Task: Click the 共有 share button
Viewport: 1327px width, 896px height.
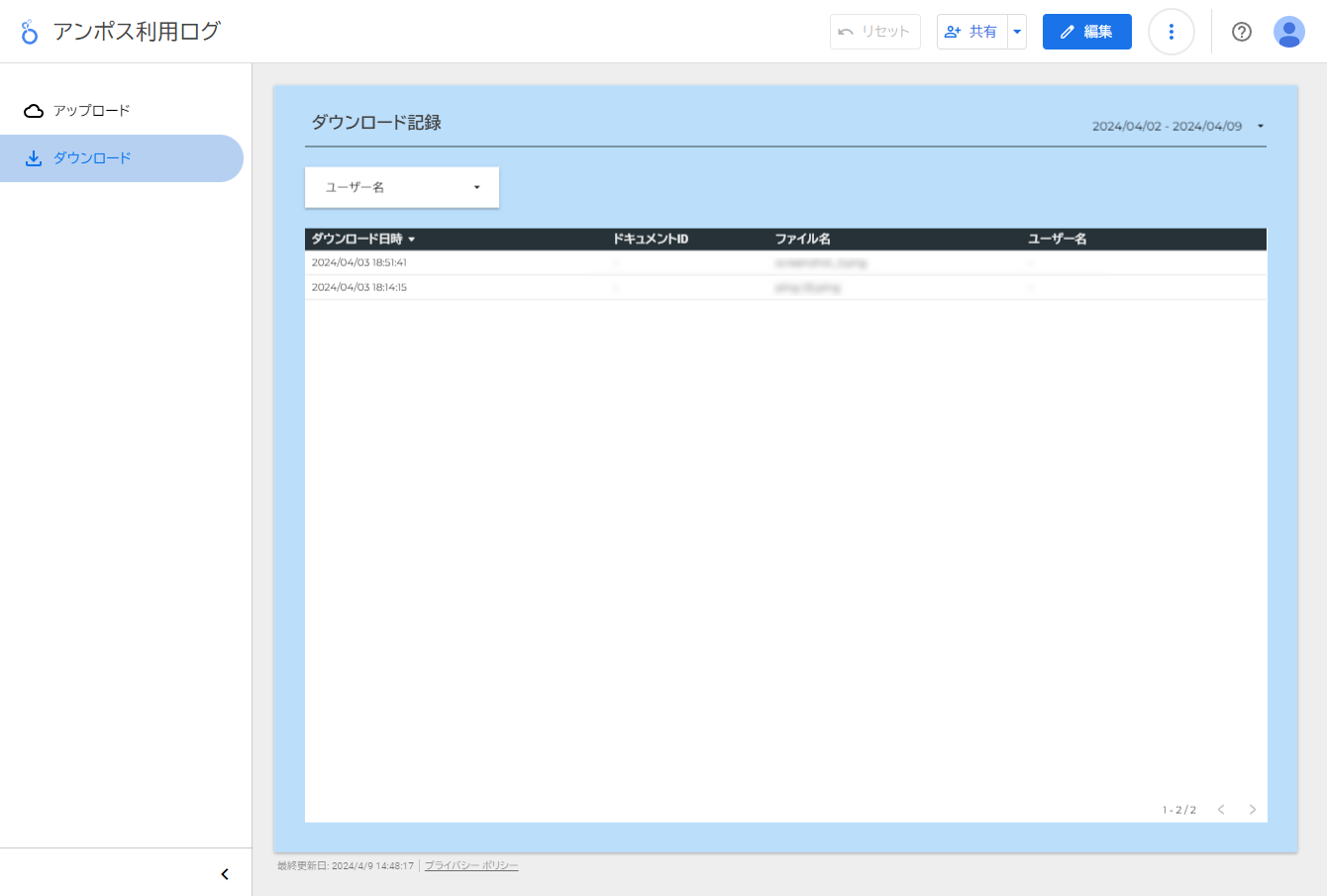Action: (x=971, y=32)
